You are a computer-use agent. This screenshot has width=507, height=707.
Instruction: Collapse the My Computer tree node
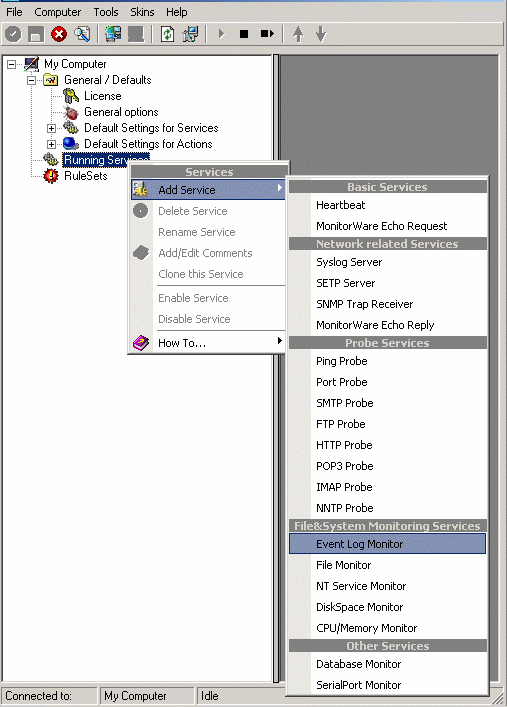(11, 64)
